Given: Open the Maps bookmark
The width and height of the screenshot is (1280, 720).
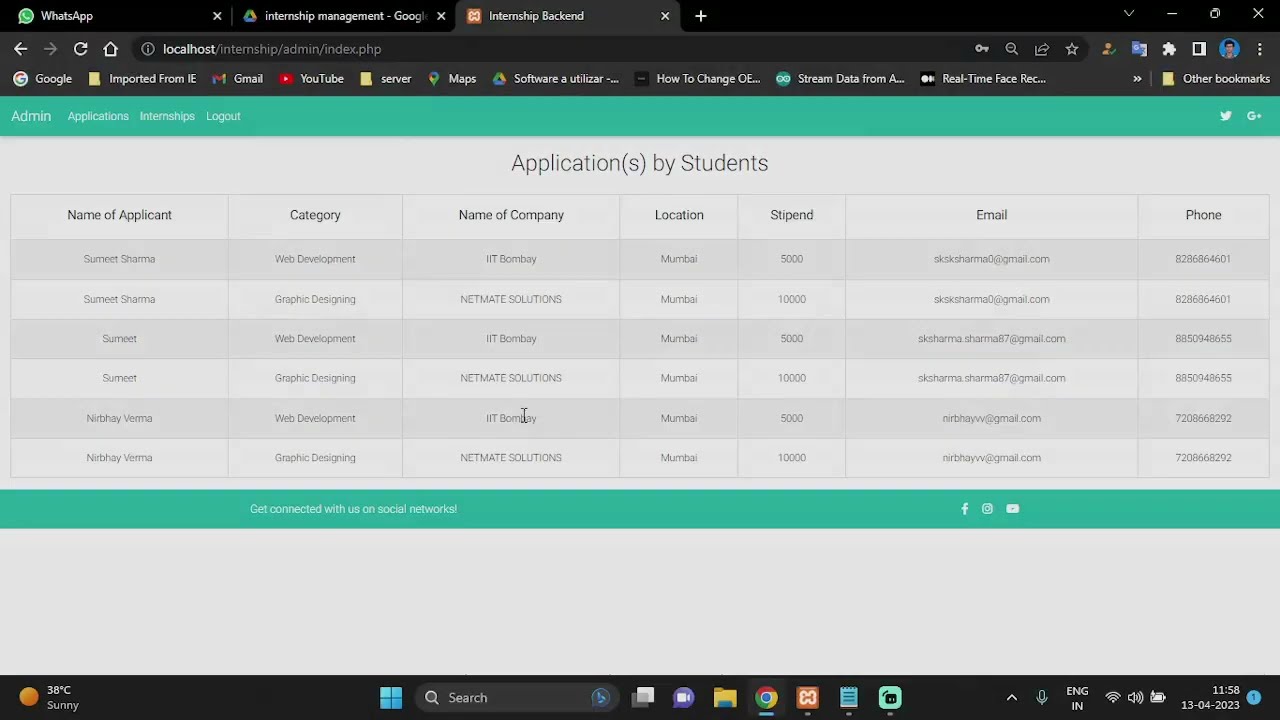Looking at the screenshot, I should (x=452, y=79).
